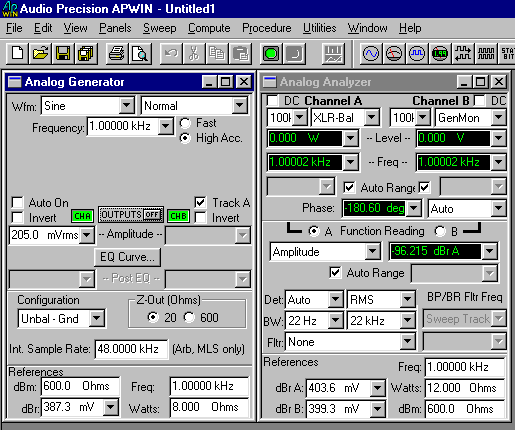The width and height of the screenshot is (515, 430).
Task: Open the Utilities menu
Action: coord(319,28)
